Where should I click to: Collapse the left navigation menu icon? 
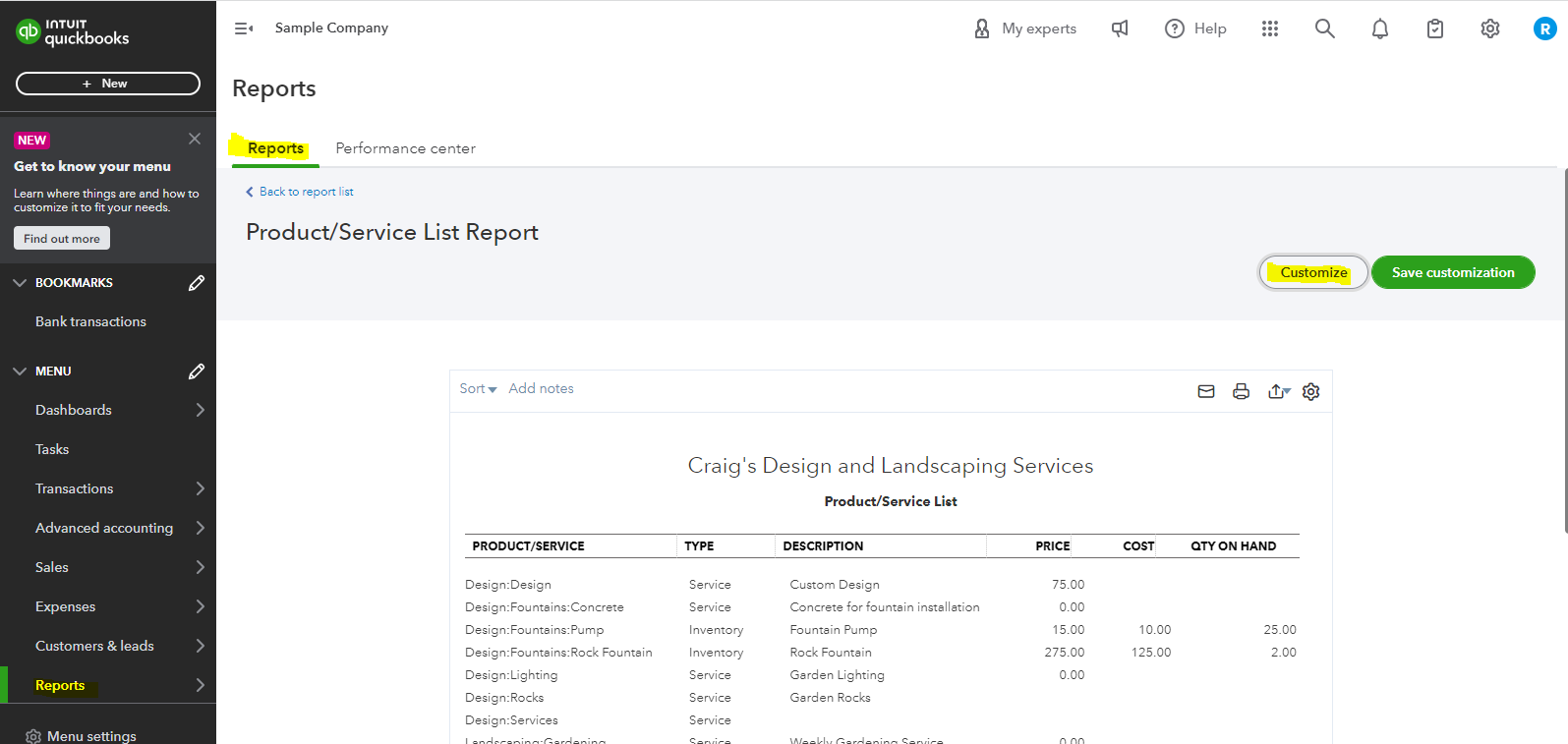click(x=244, y=29)
